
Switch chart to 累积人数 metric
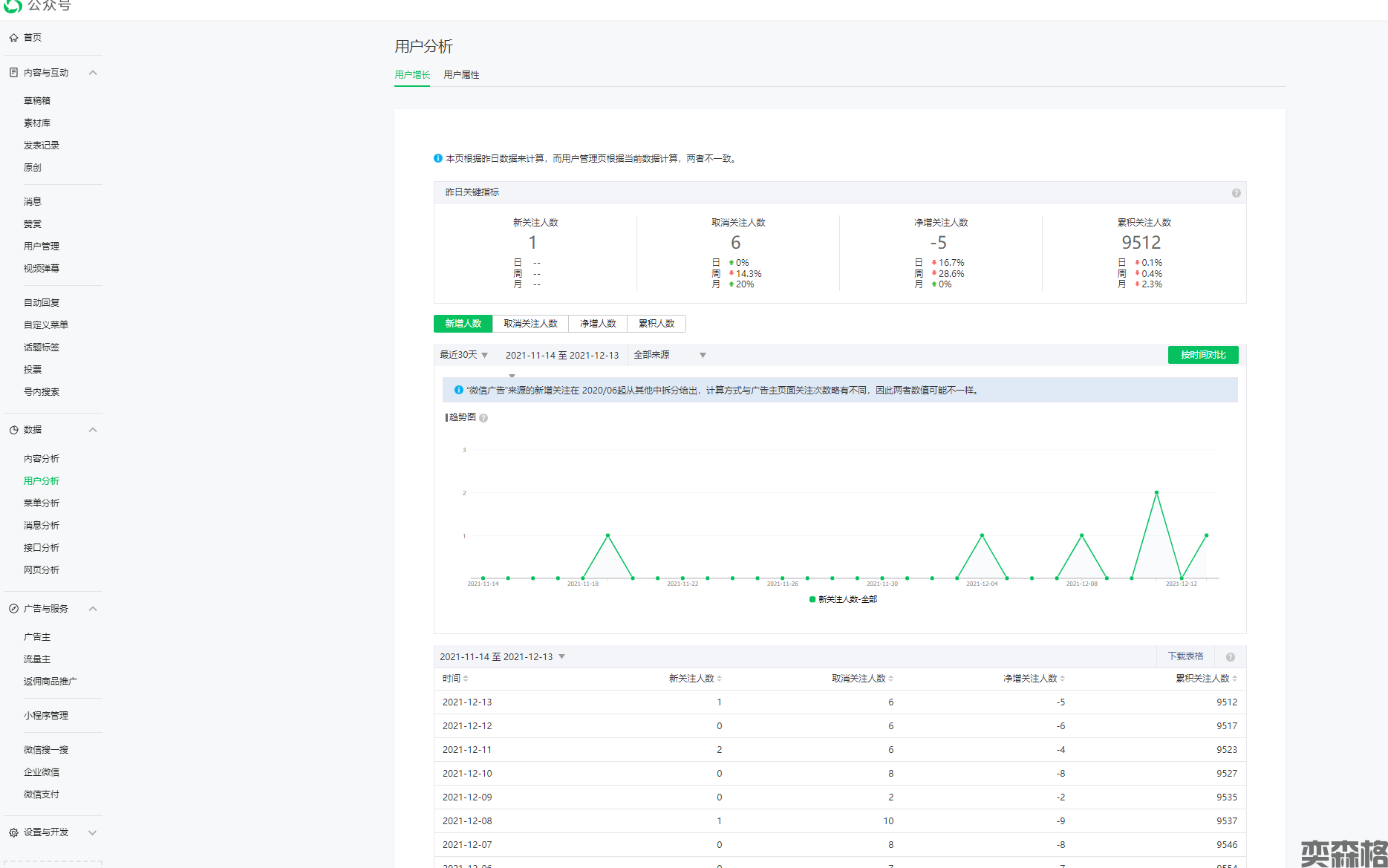point(656,324)
